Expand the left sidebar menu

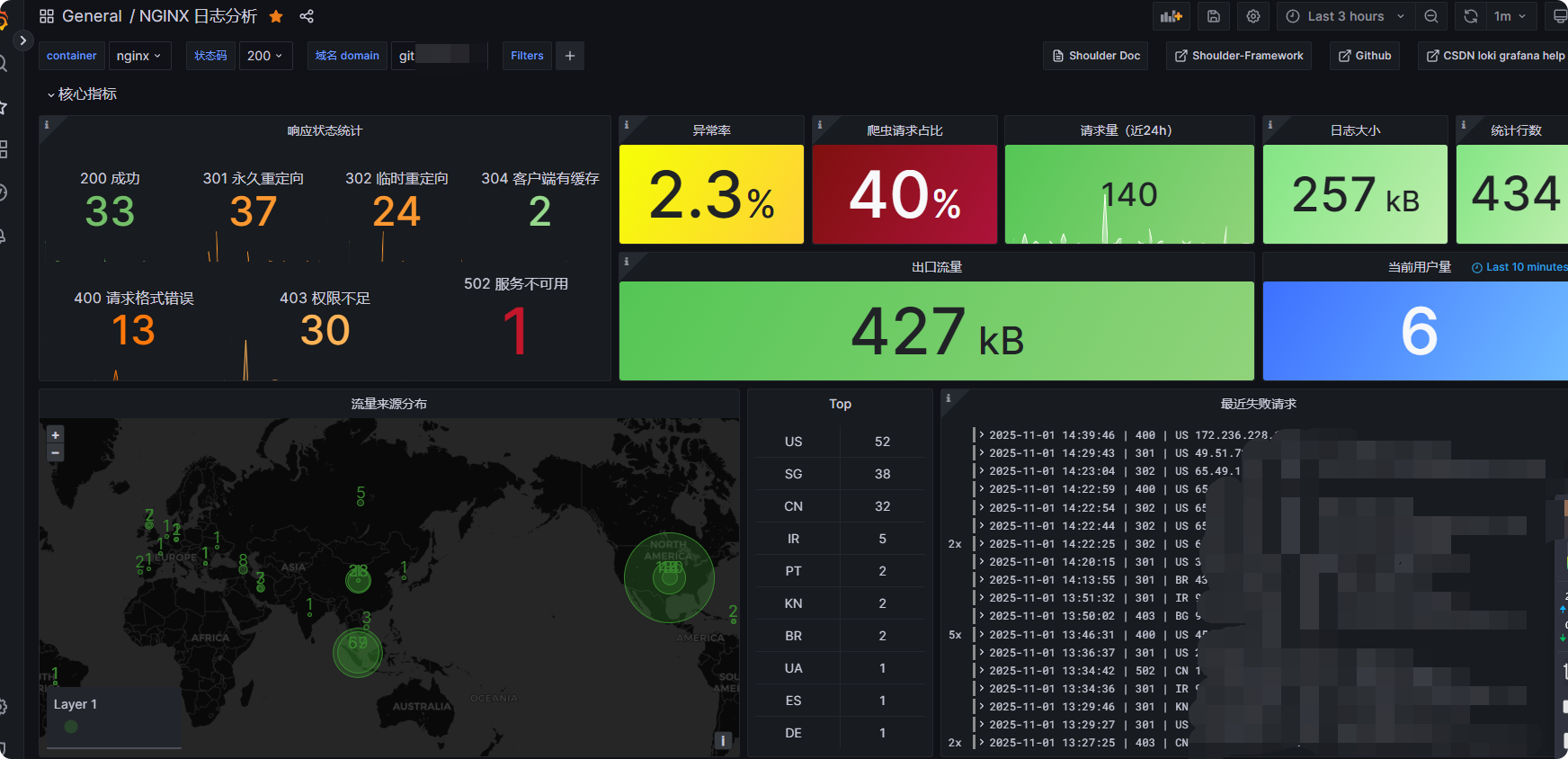pos(22,40)
